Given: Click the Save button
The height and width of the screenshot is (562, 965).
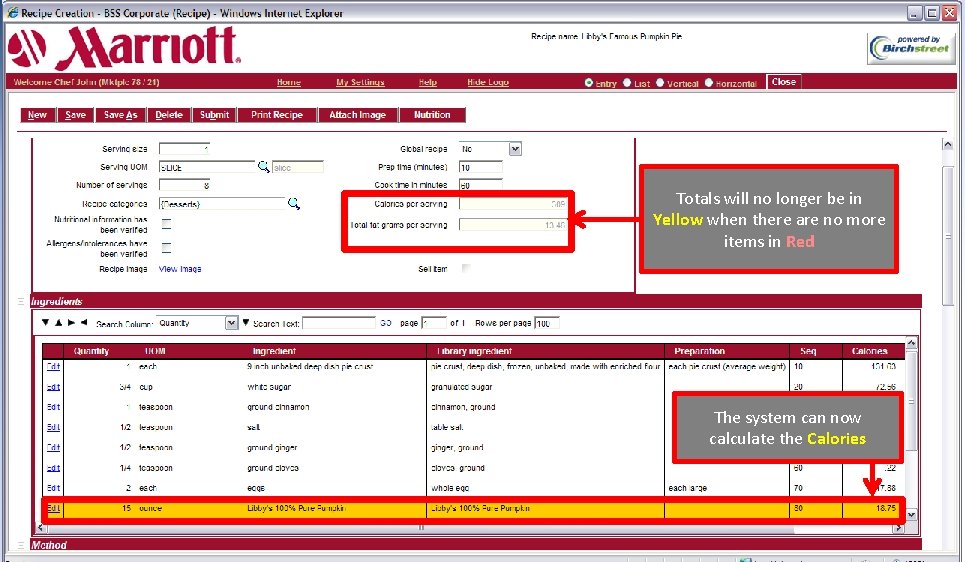Looking at the screenshot, I should click(x=75, y=115).
